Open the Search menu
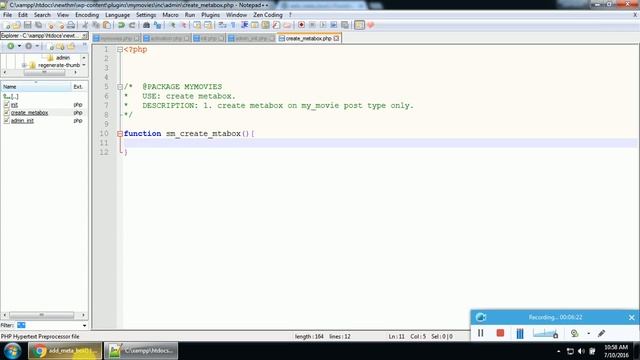Image resolution: width=640 pixels, height=360 pixels. pyautogui.click(x=42, y=15)
